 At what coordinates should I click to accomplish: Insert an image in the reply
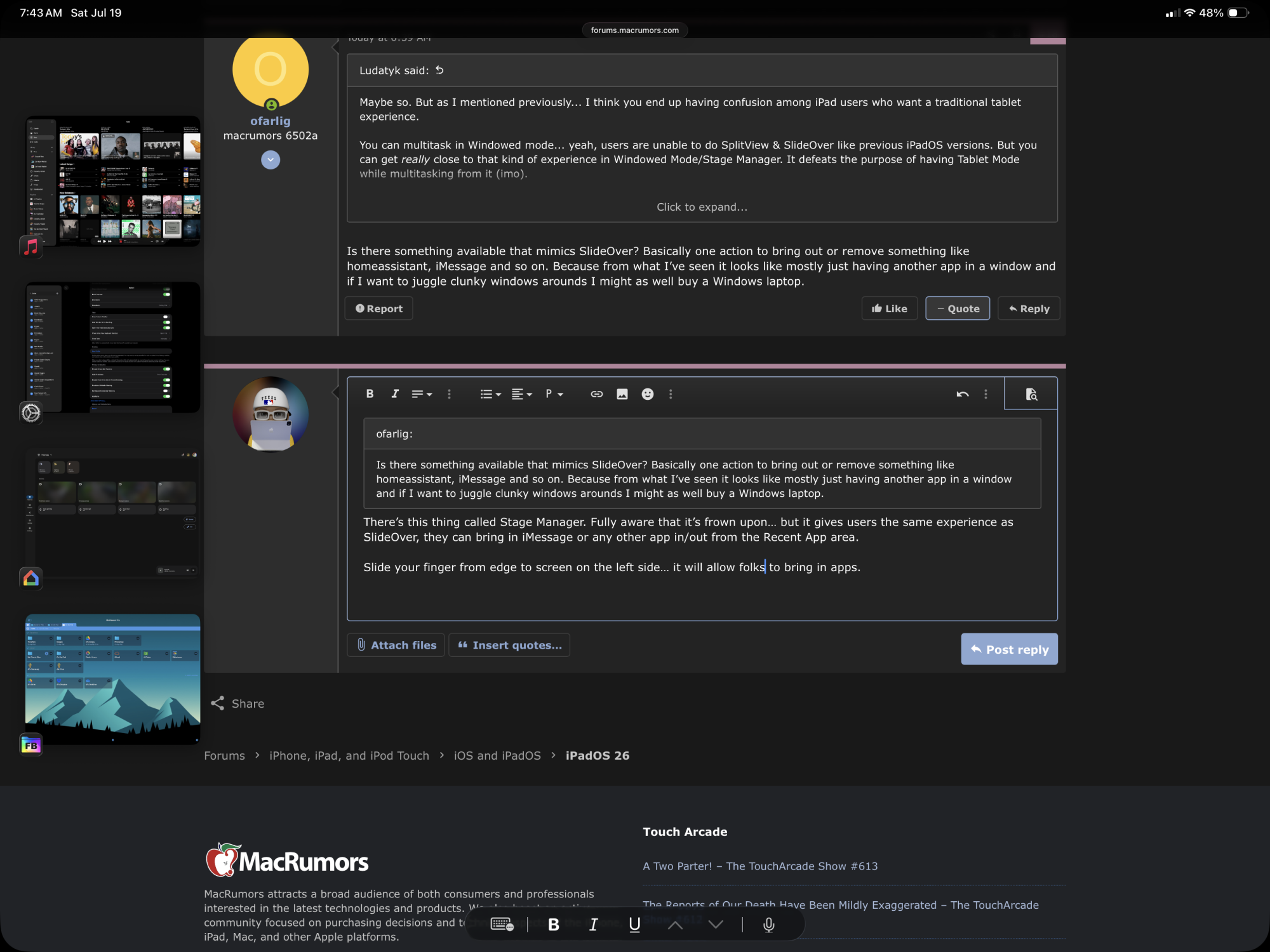(622, 394)
